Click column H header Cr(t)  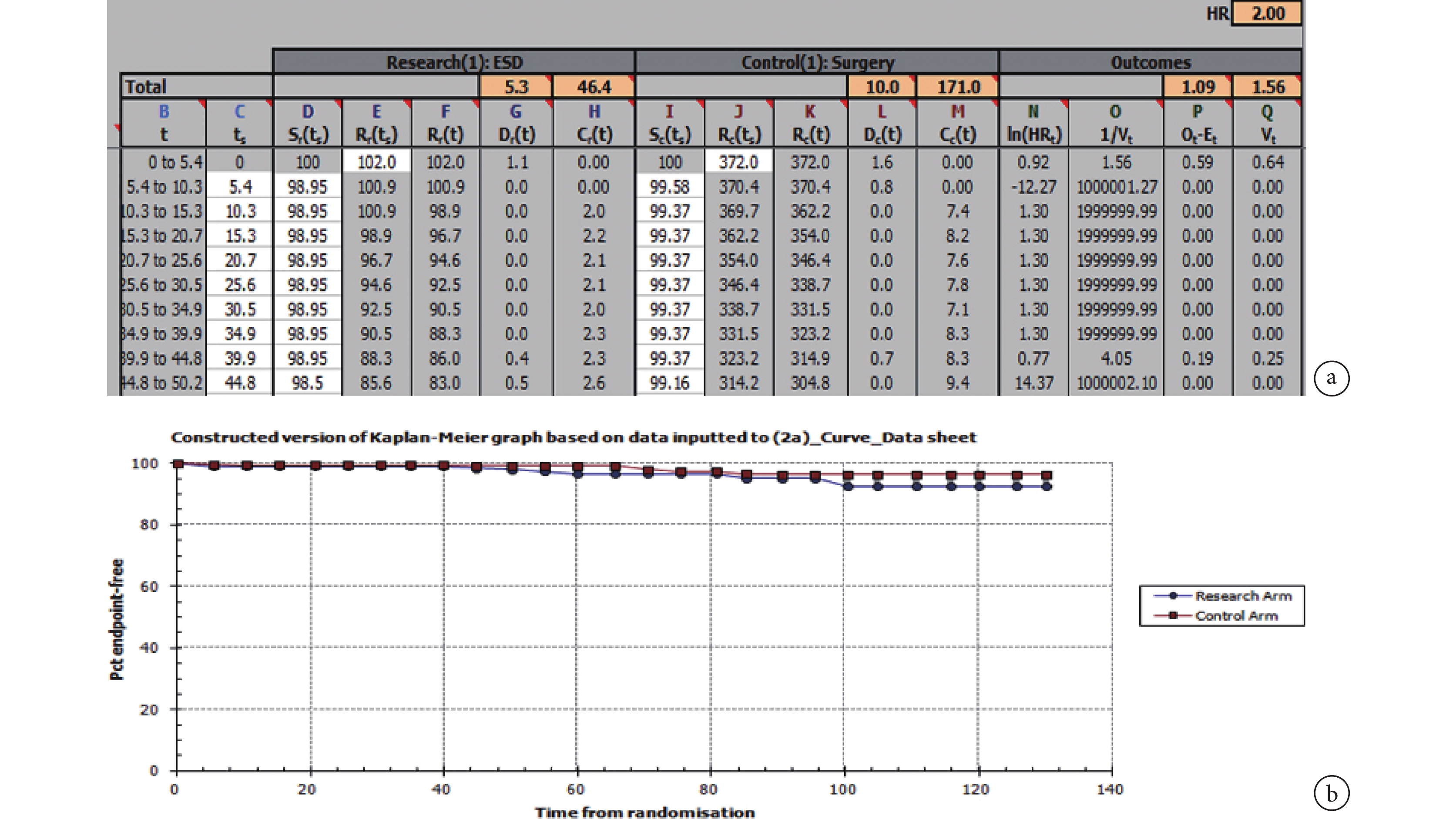594,123
